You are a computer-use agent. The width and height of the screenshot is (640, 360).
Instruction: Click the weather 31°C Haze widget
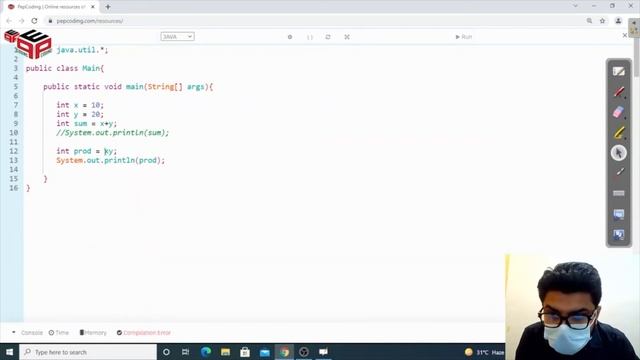484,352
